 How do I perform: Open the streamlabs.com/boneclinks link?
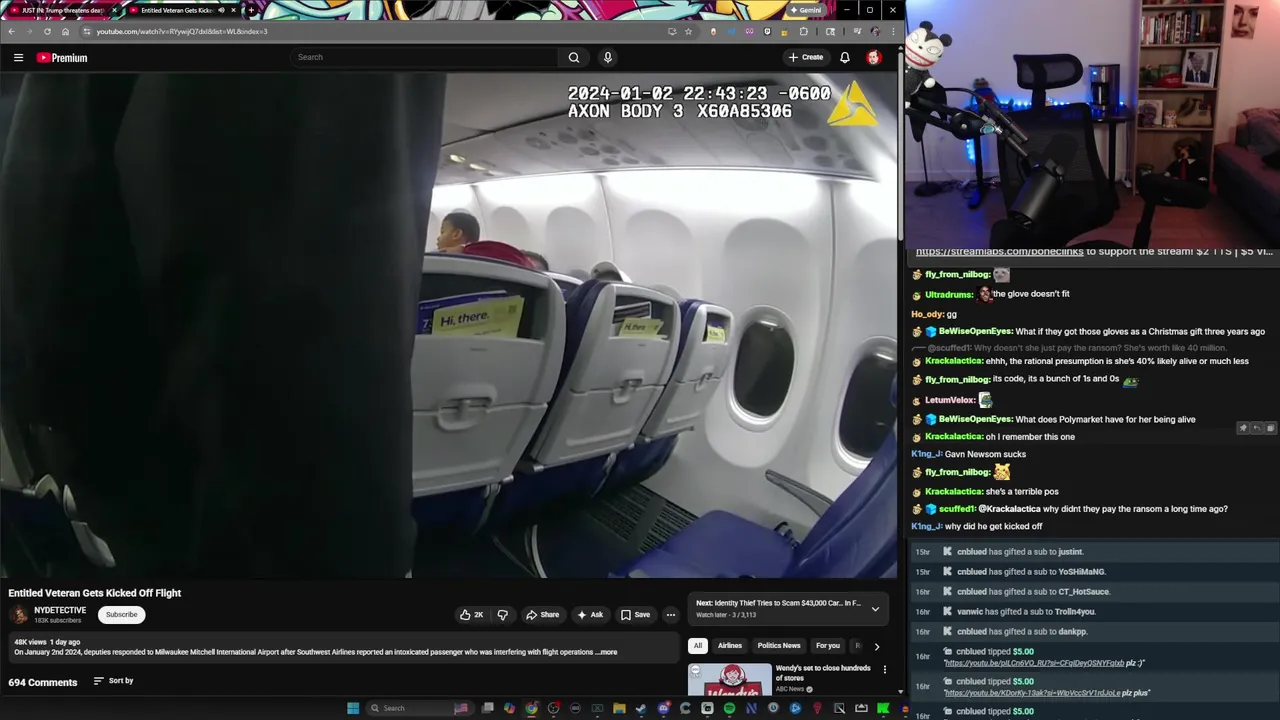[999, 252]
